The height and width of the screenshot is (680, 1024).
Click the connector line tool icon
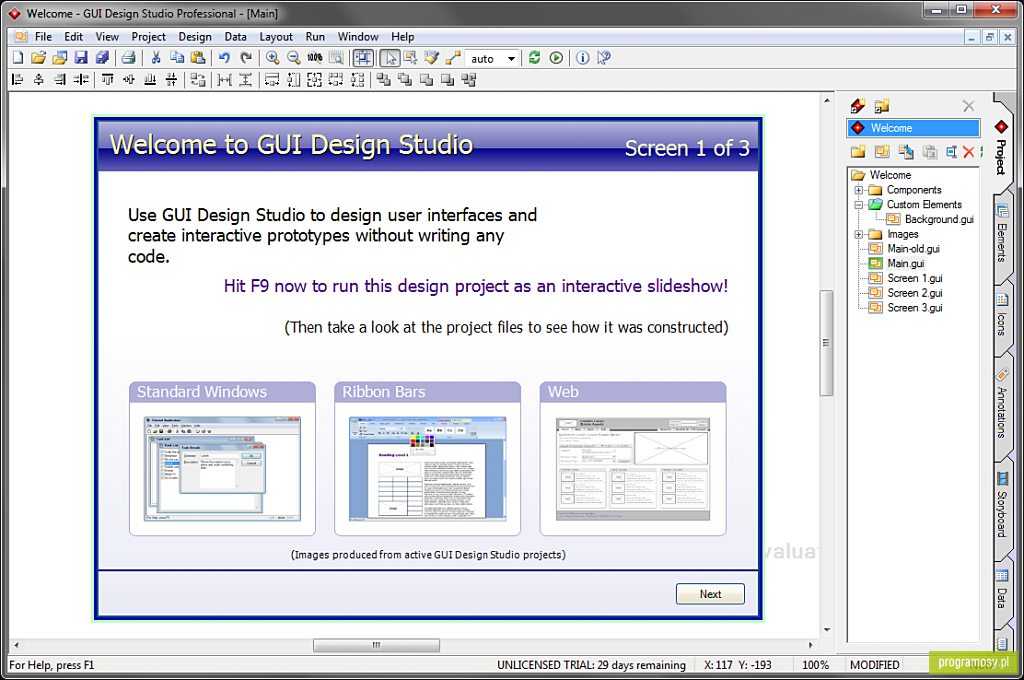point(453,58)
